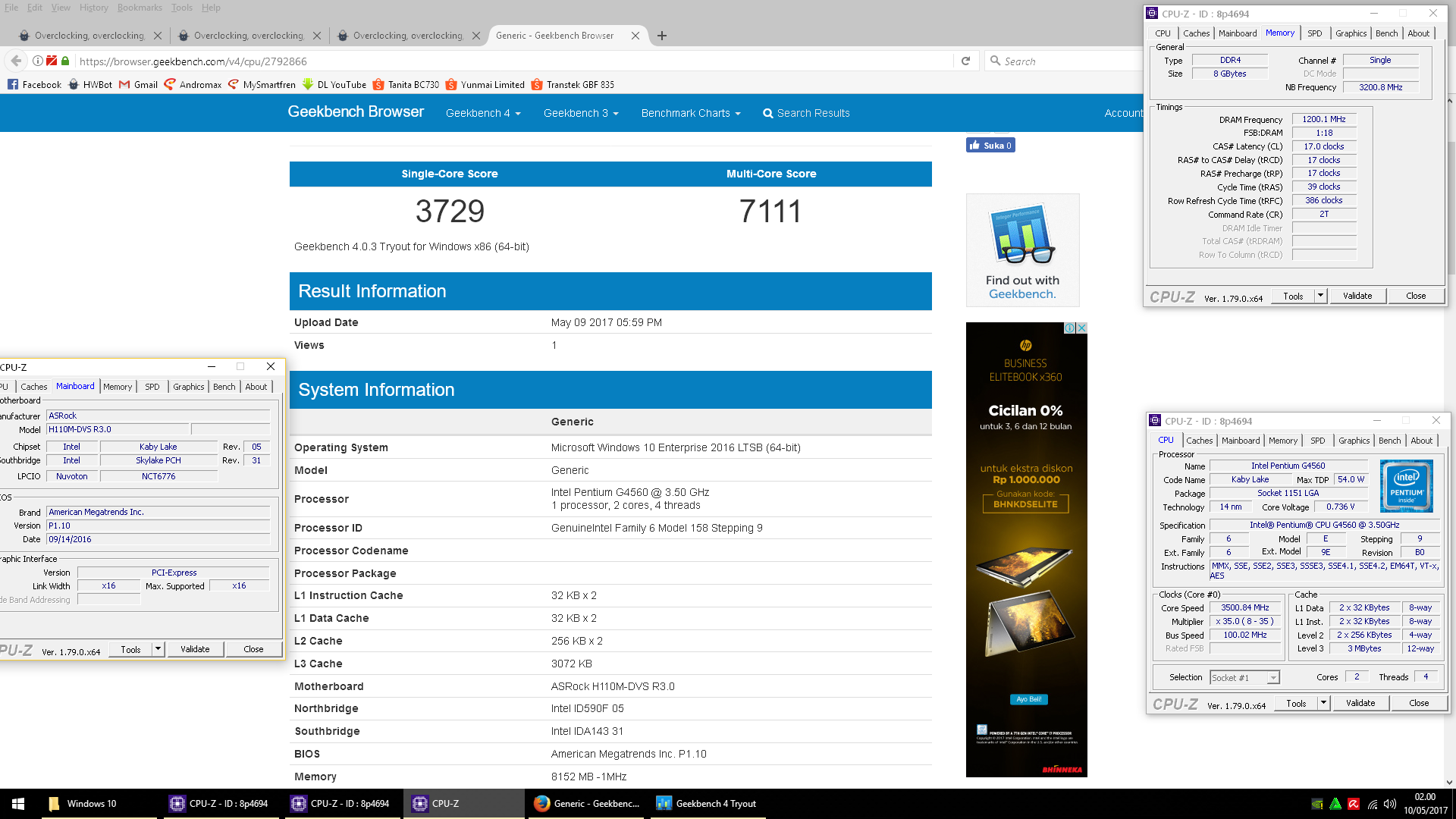
Task: Click the green padlock security icon
Action: pos(65,61)
